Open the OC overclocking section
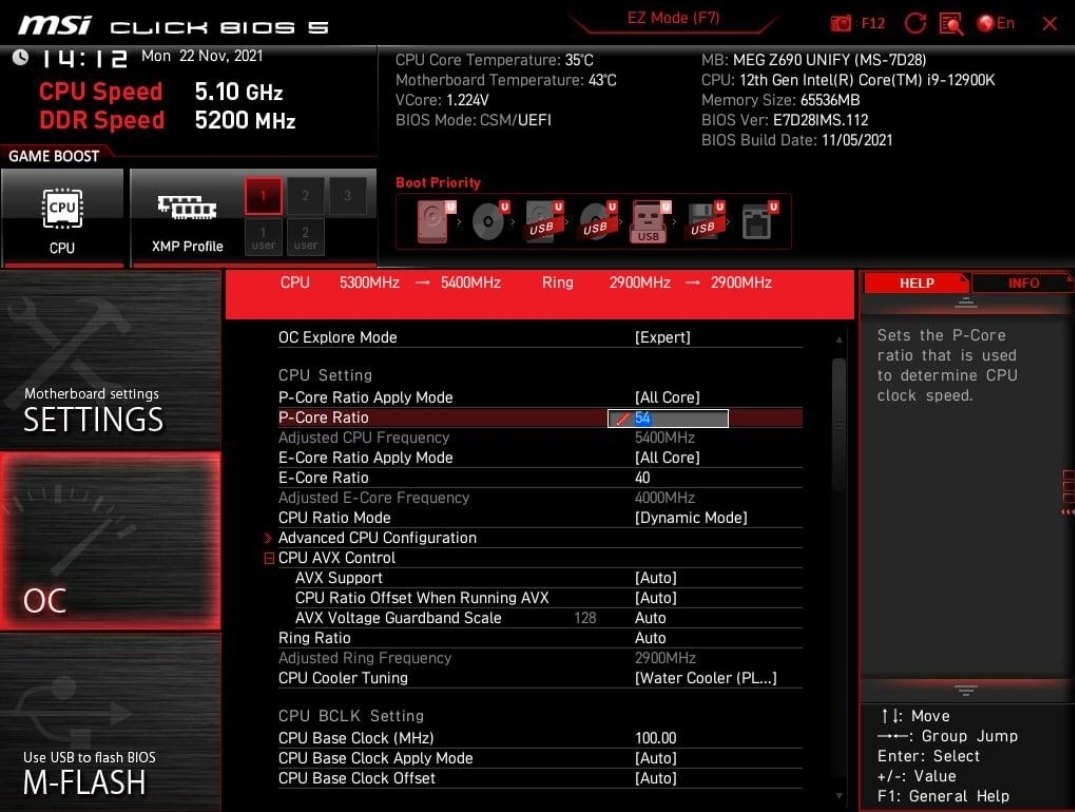The image size is (1075, 812). point(110,540)
